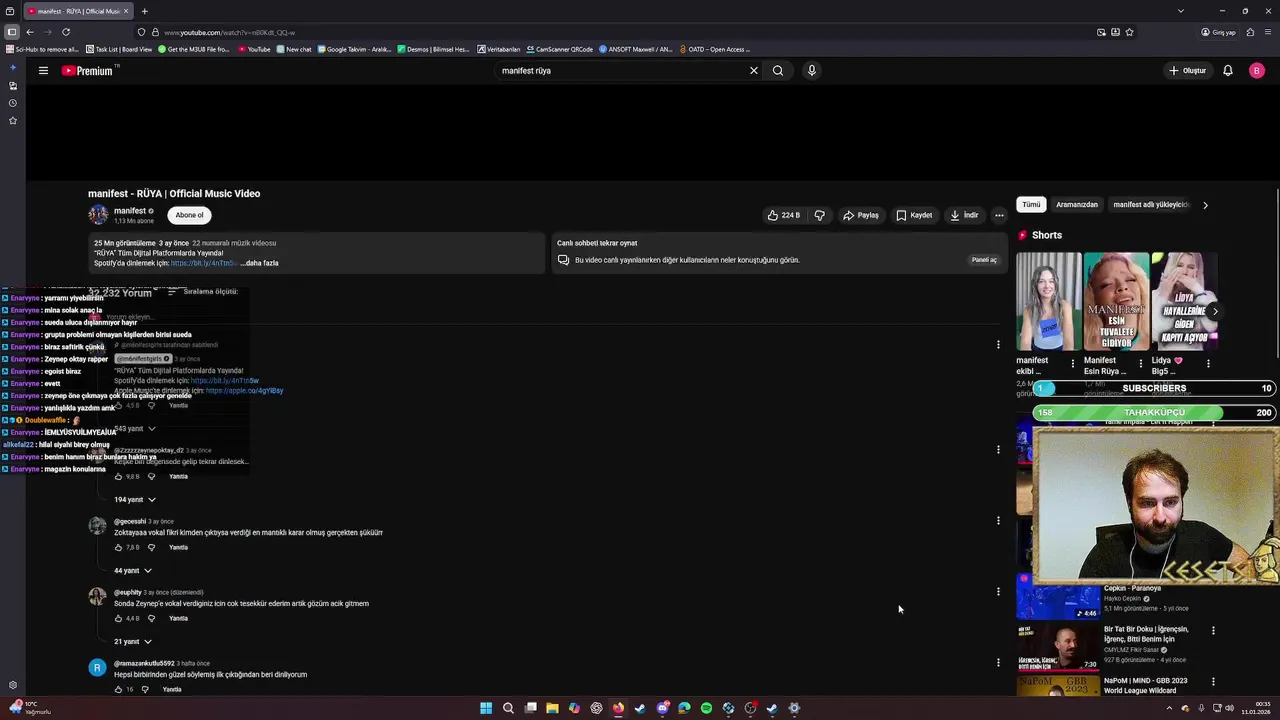
Task: Open Firefox application menu
Action: (1268, 32)
